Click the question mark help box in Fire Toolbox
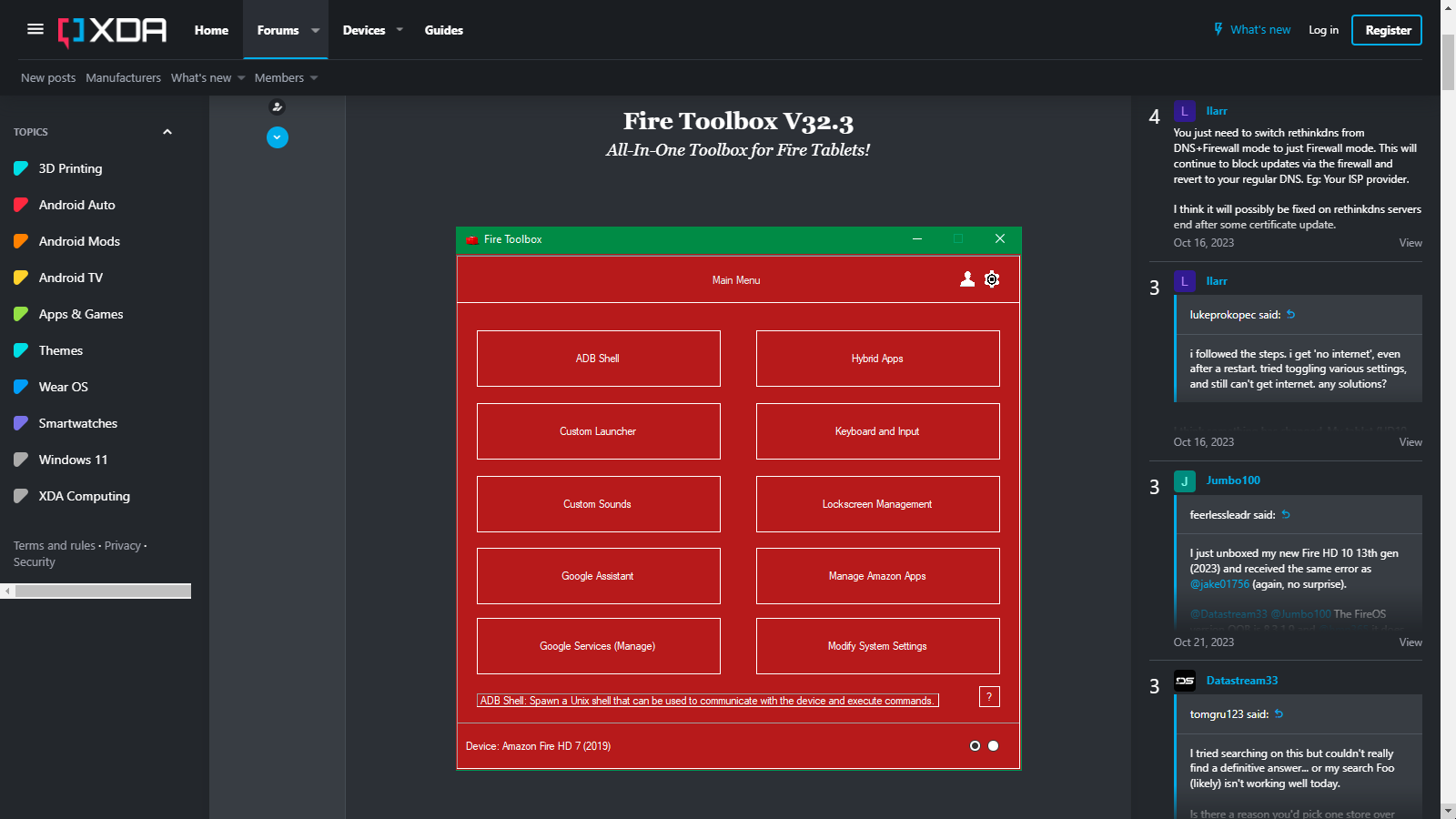Screen dimensions: 1456x819 click(x=989, y=696)
